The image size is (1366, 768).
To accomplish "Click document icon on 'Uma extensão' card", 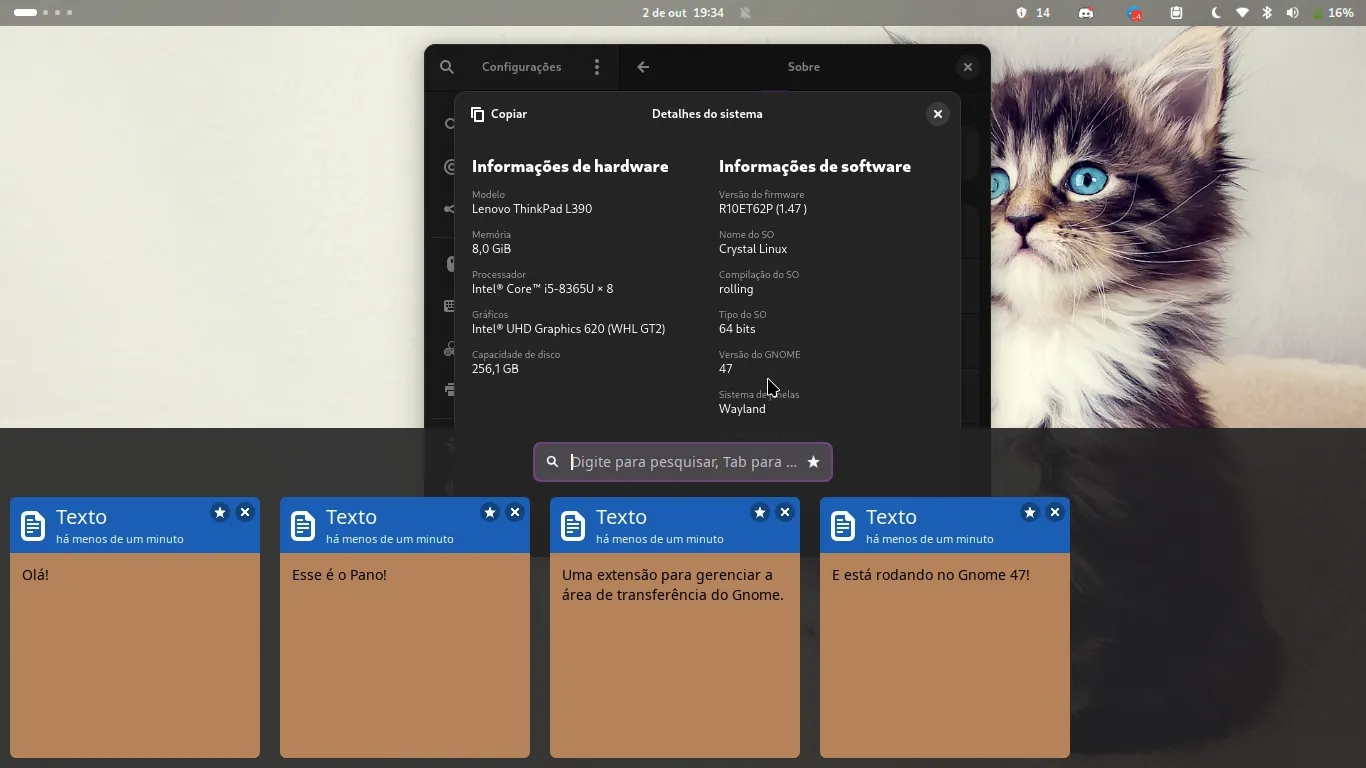I will [573, 526].
